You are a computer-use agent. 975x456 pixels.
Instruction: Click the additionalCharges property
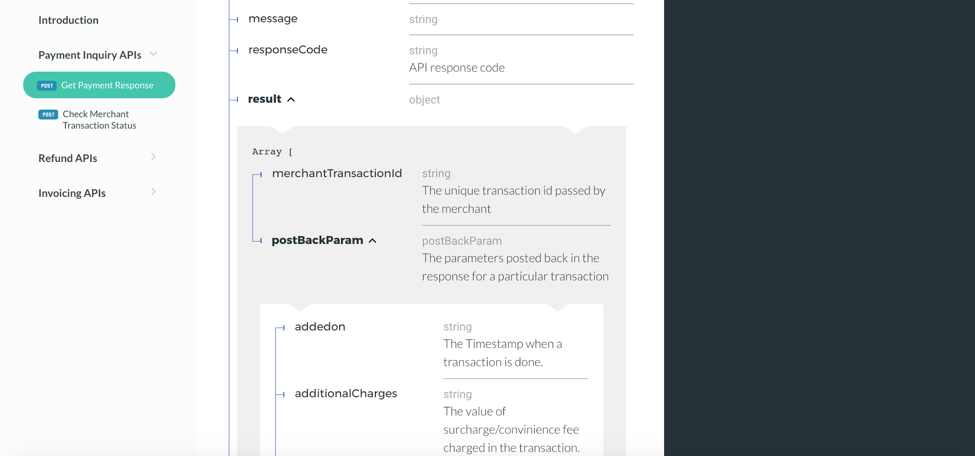tap(345, 394)
